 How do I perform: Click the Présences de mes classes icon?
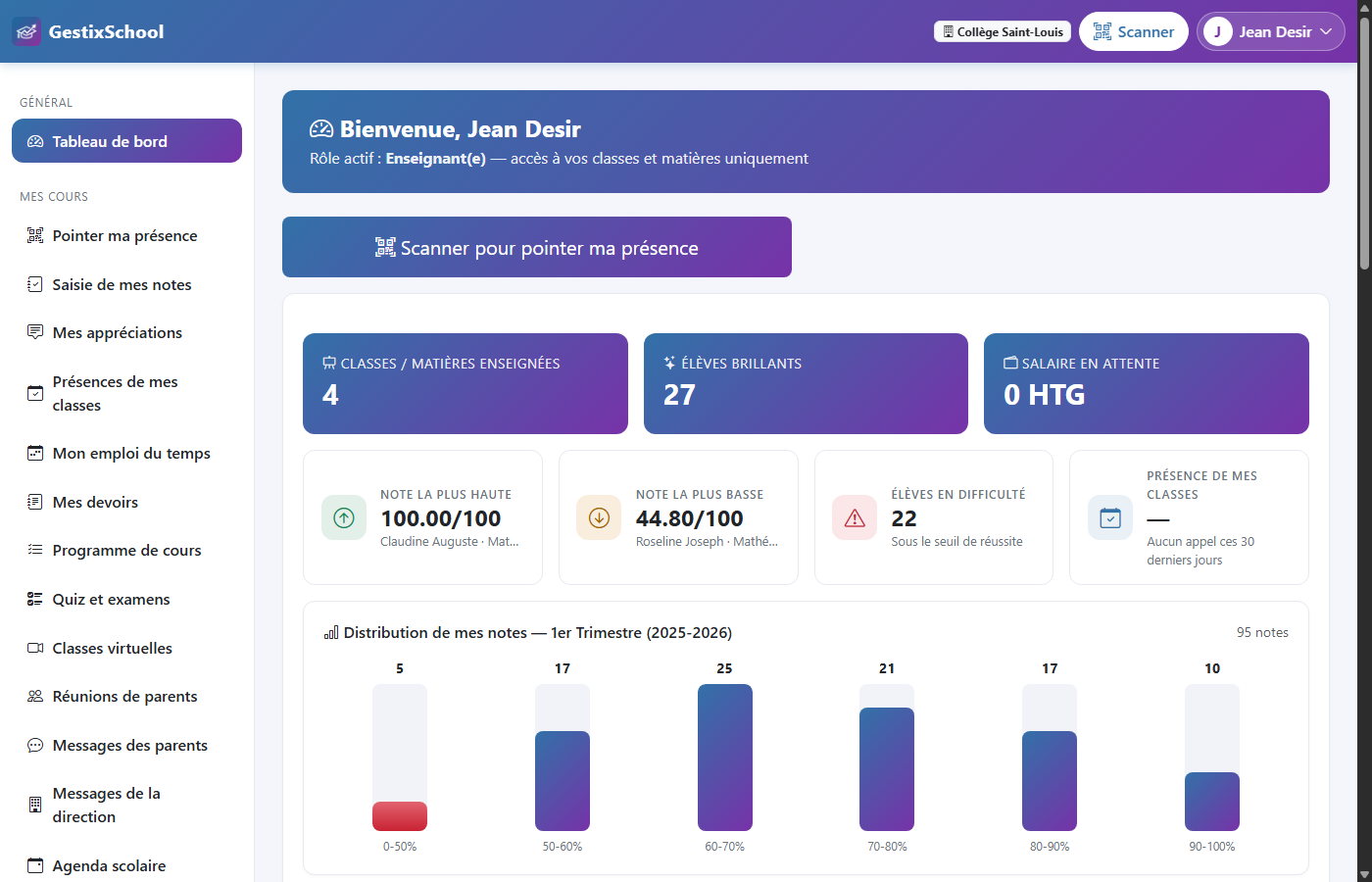pyautogui.click(x=35, y=393)
